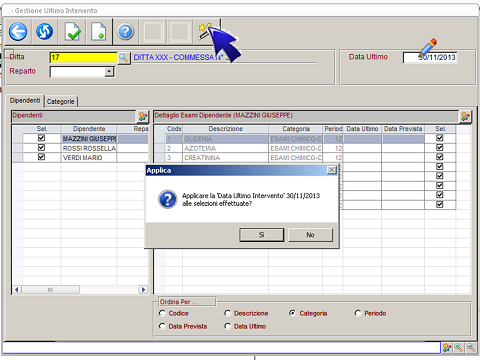Select Categoria sort radio button
The image size is (480, 360).
coord(292,313)
